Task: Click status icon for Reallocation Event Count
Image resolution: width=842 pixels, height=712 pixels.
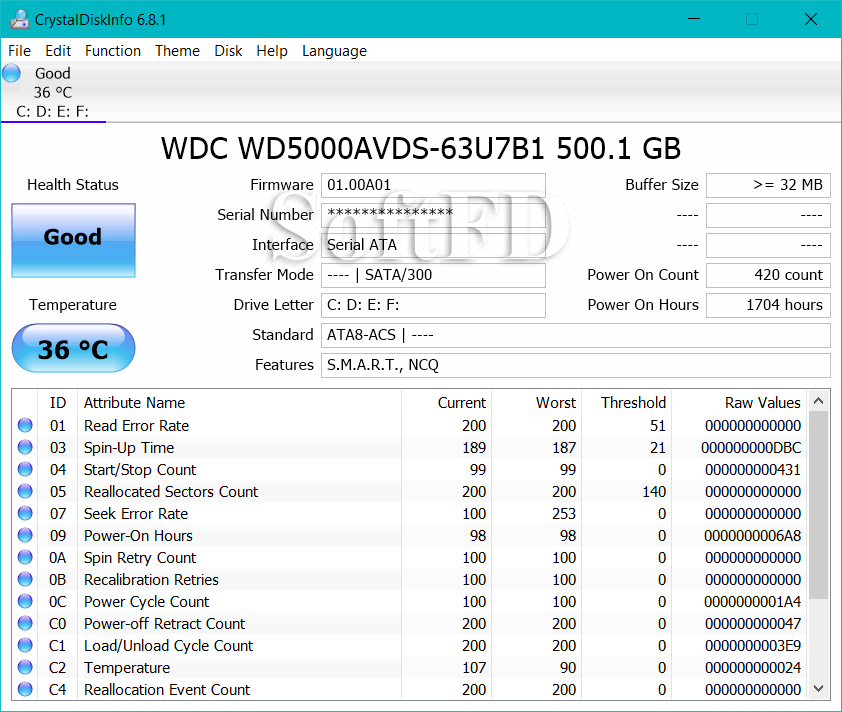Action: 25,689
